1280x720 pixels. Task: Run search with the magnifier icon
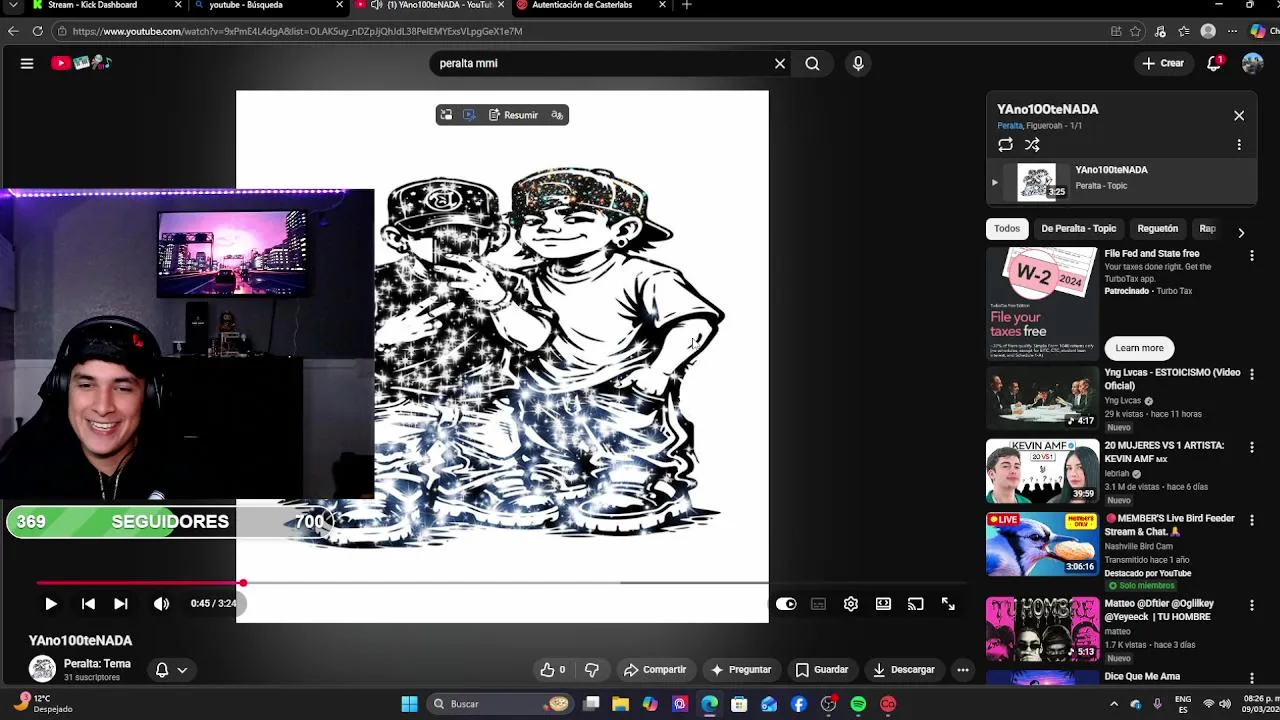click(812, 63)
